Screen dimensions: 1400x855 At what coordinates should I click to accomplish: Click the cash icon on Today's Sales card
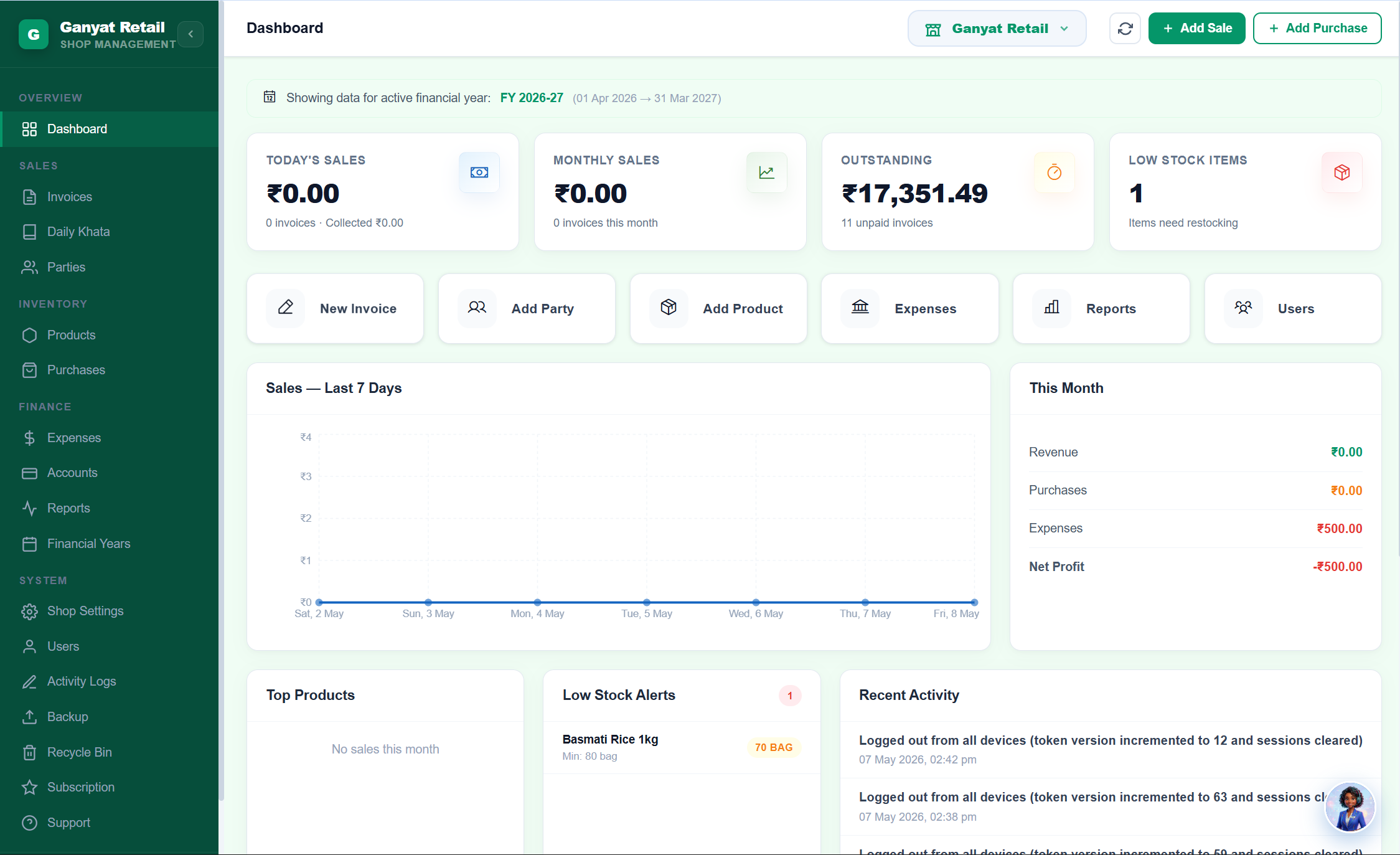pyautogui.click(x=479, y=172)
